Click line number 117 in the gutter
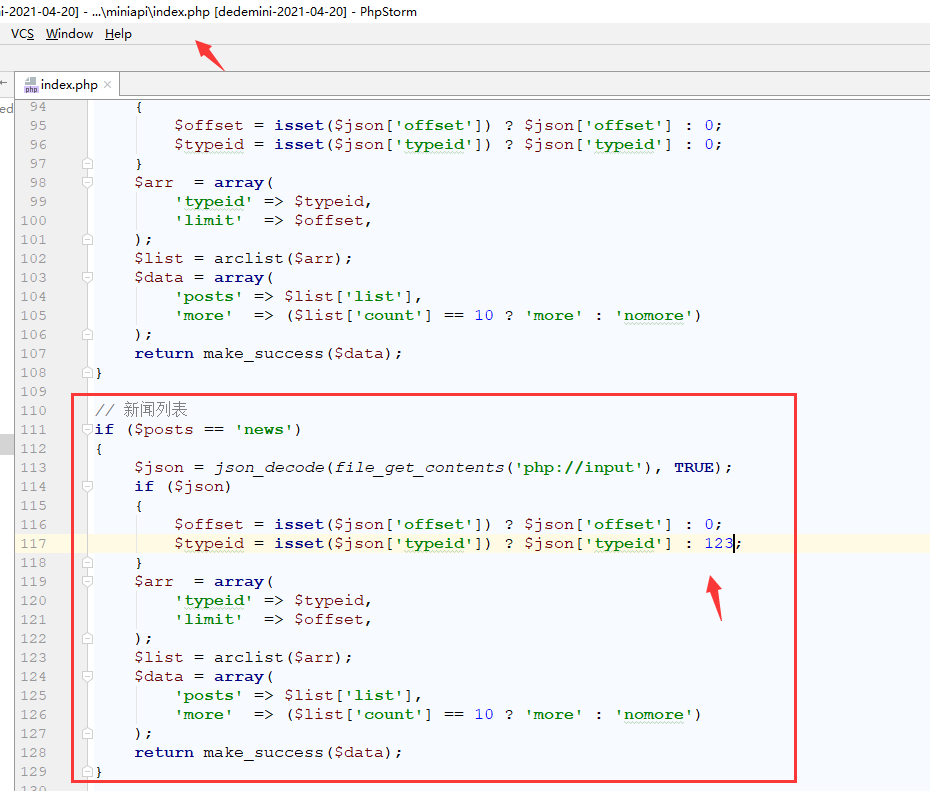The image size is (930, 791). tap(34, 544)
